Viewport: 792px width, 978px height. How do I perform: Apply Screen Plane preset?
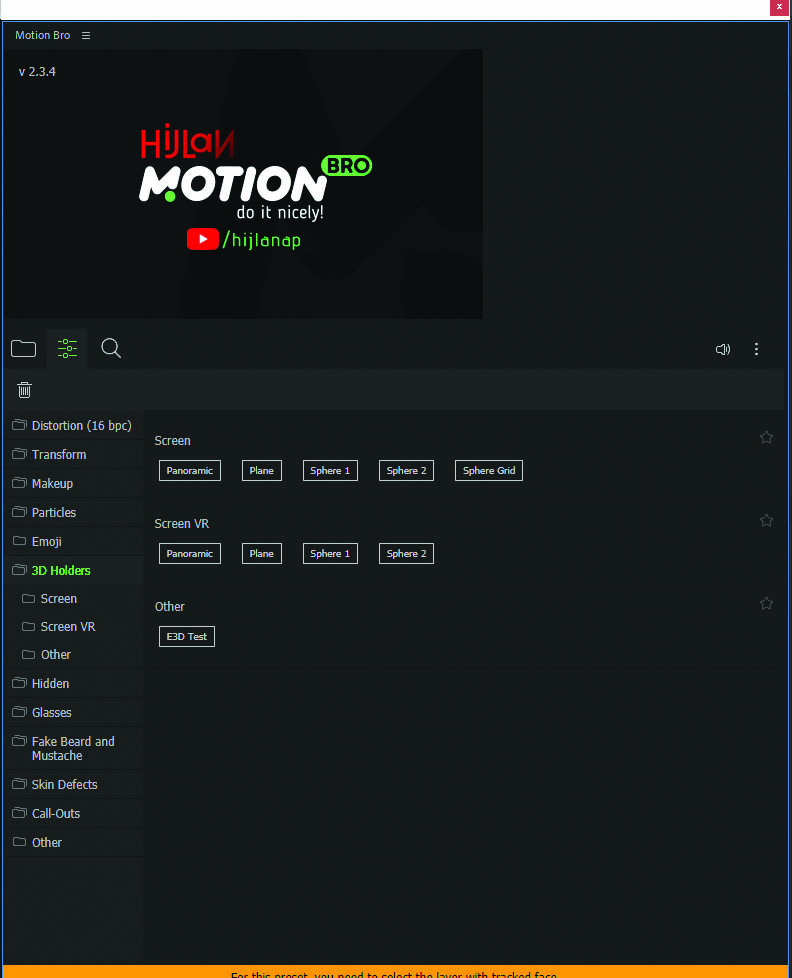(261, 470)
